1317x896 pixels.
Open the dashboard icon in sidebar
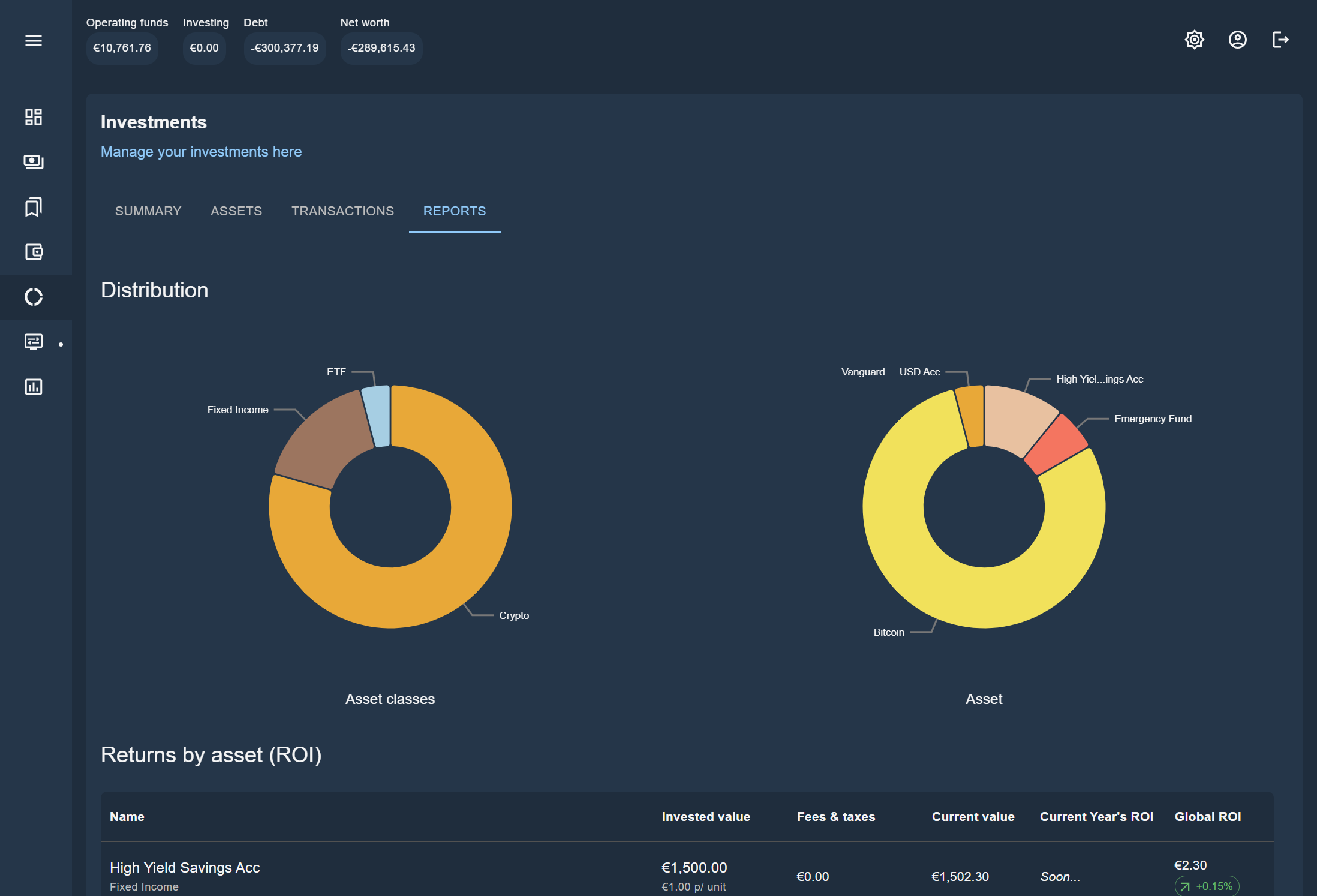[34, 117]
